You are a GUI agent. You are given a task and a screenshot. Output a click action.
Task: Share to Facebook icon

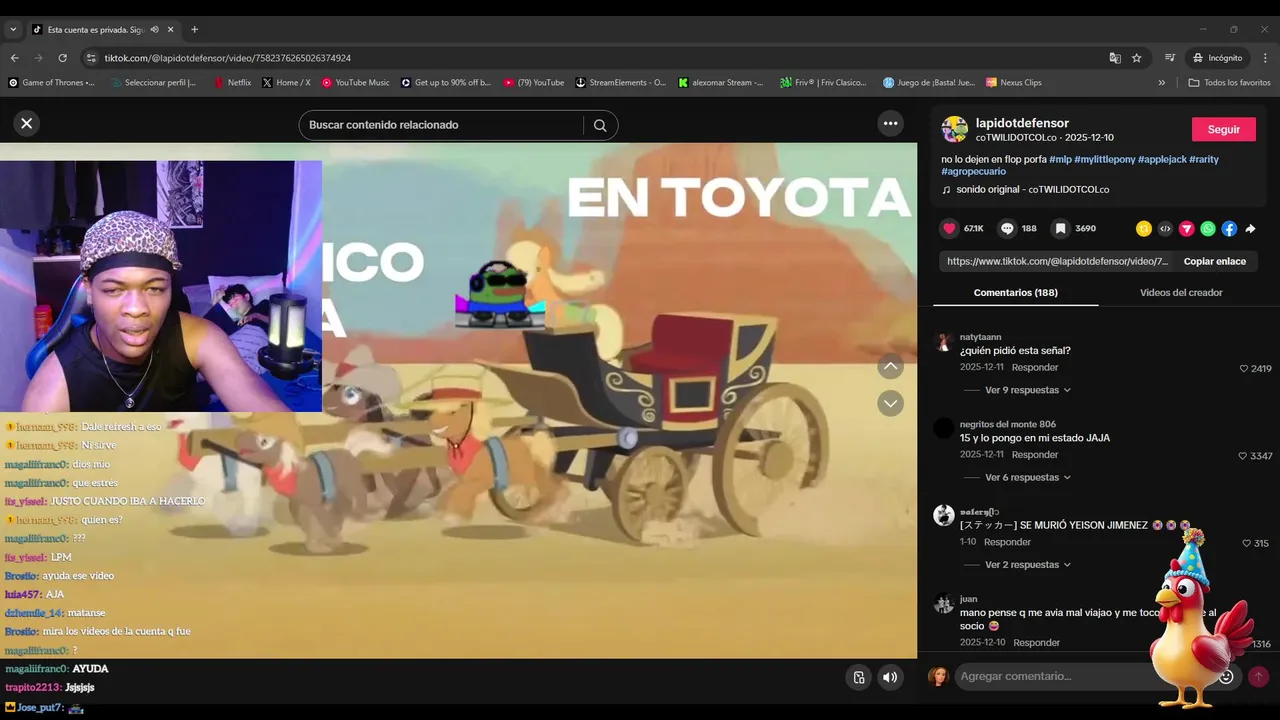(1229, 229)
